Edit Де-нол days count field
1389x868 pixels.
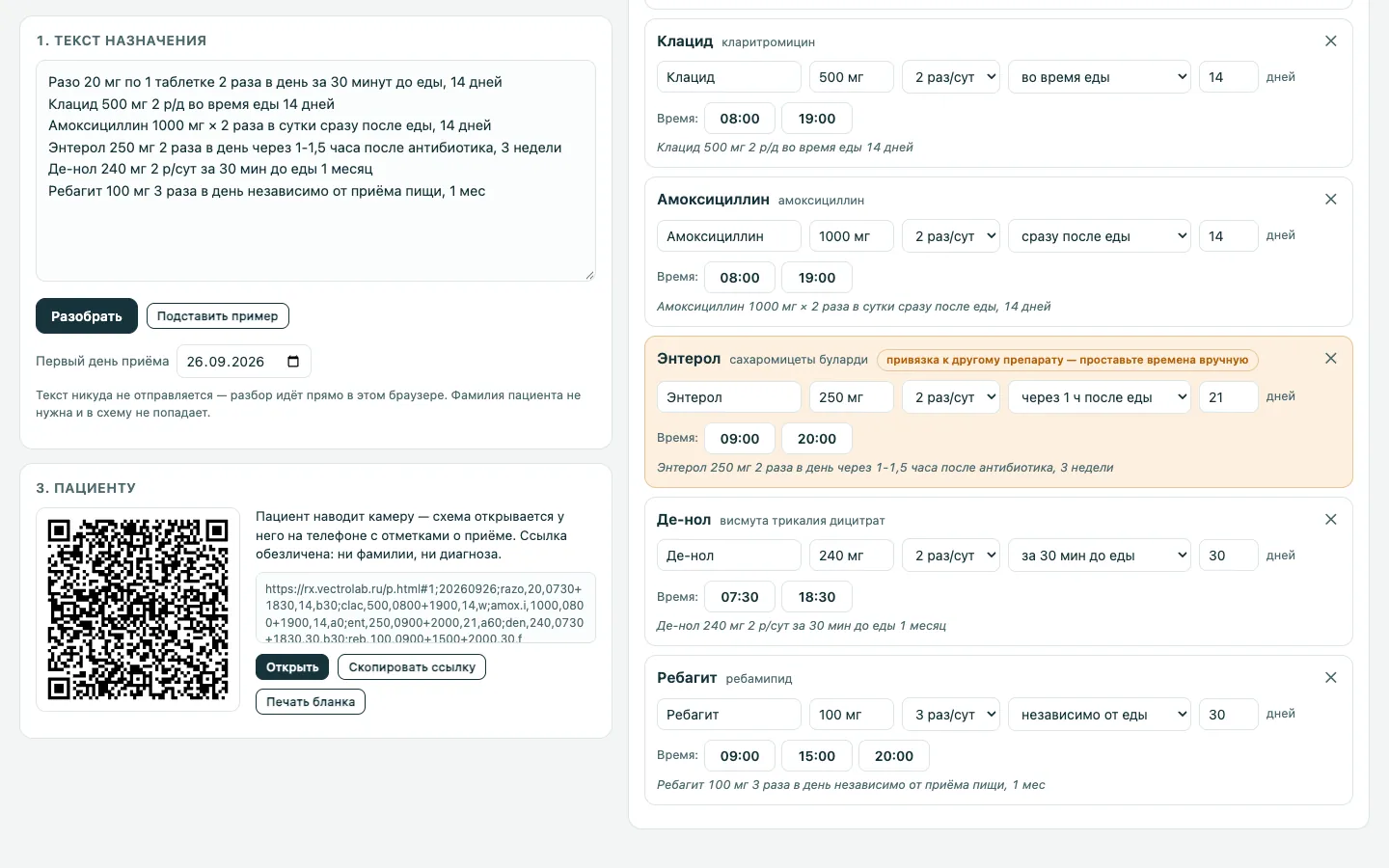(1228, 556)
